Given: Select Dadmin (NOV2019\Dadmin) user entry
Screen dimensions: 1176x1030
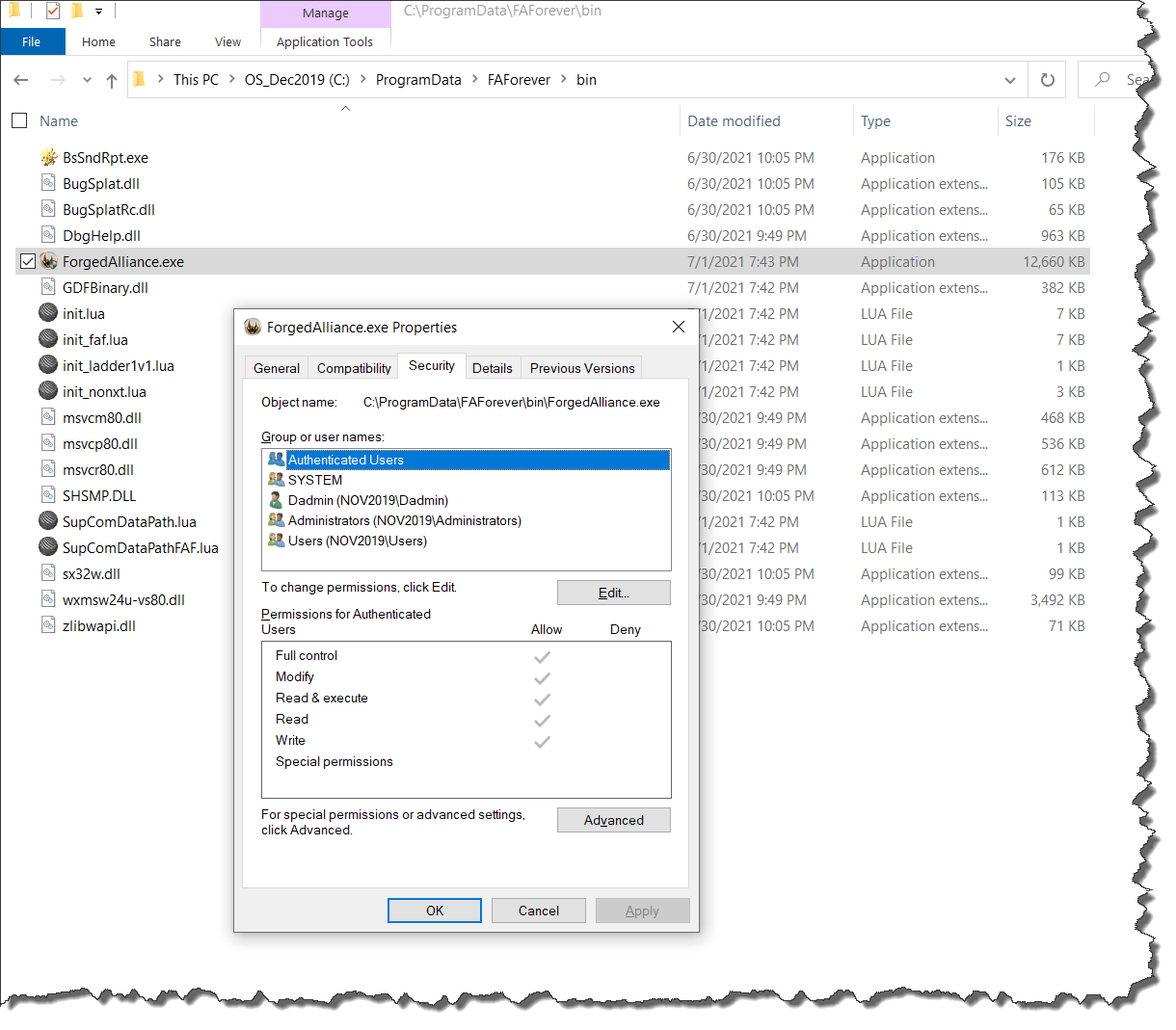Looking at the screenshot, I should click(468, 500).
